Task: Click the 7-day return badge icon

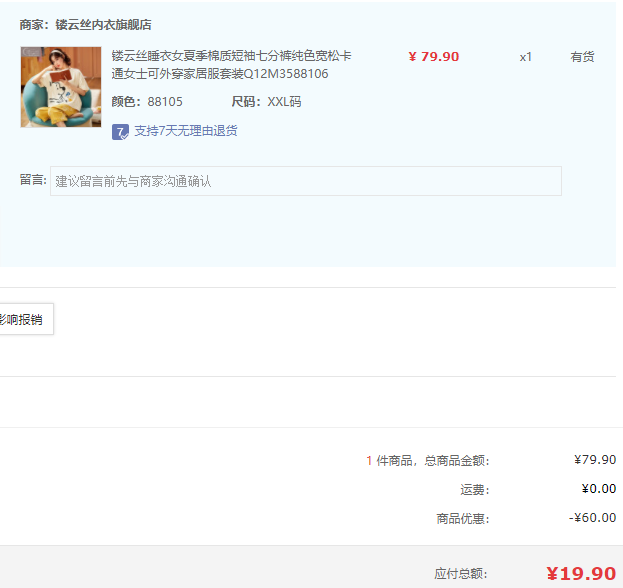Action: tap(120, 132)
